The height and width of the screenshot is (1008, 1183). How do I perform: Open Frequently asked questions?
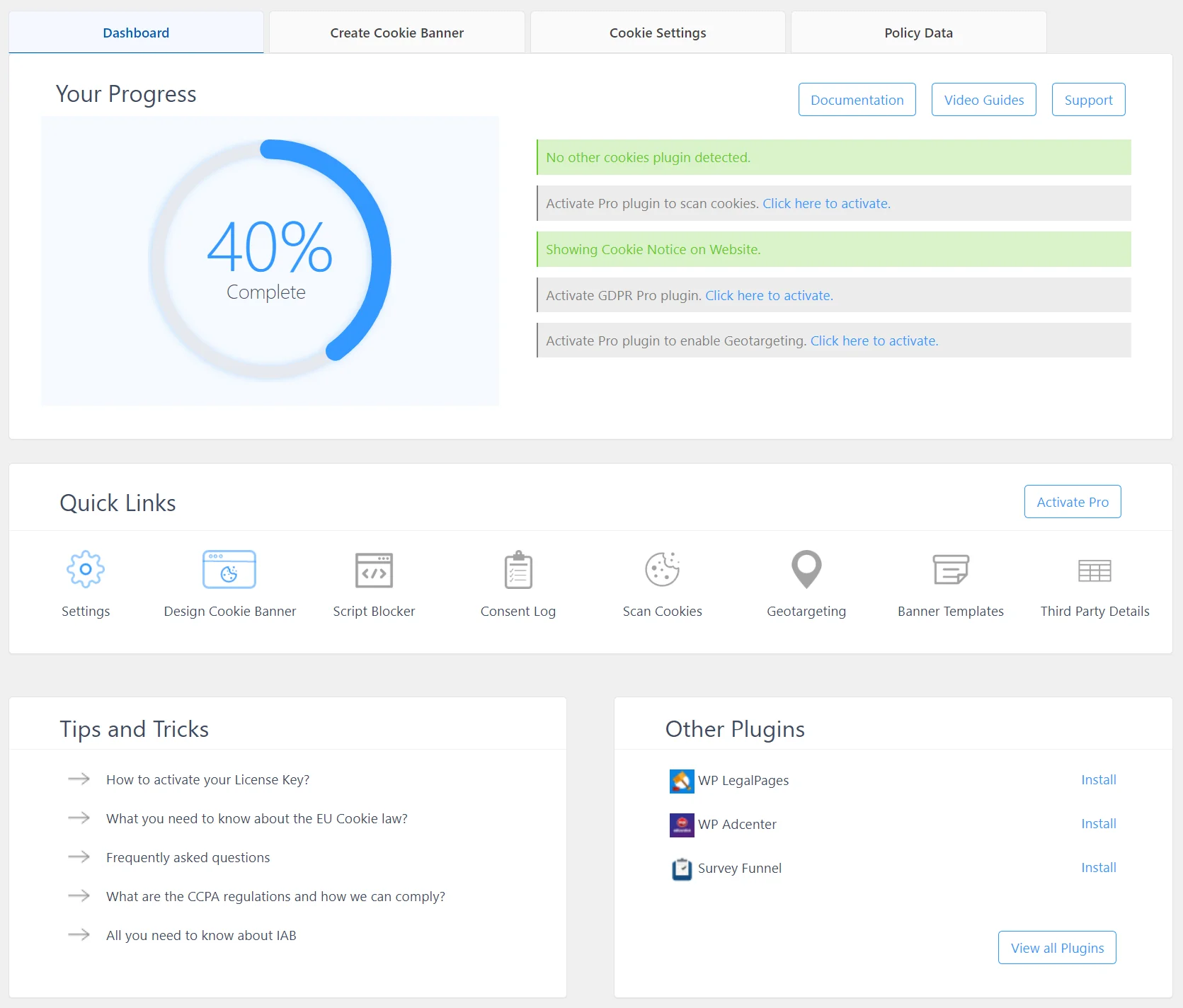click(x=187, y=857)
